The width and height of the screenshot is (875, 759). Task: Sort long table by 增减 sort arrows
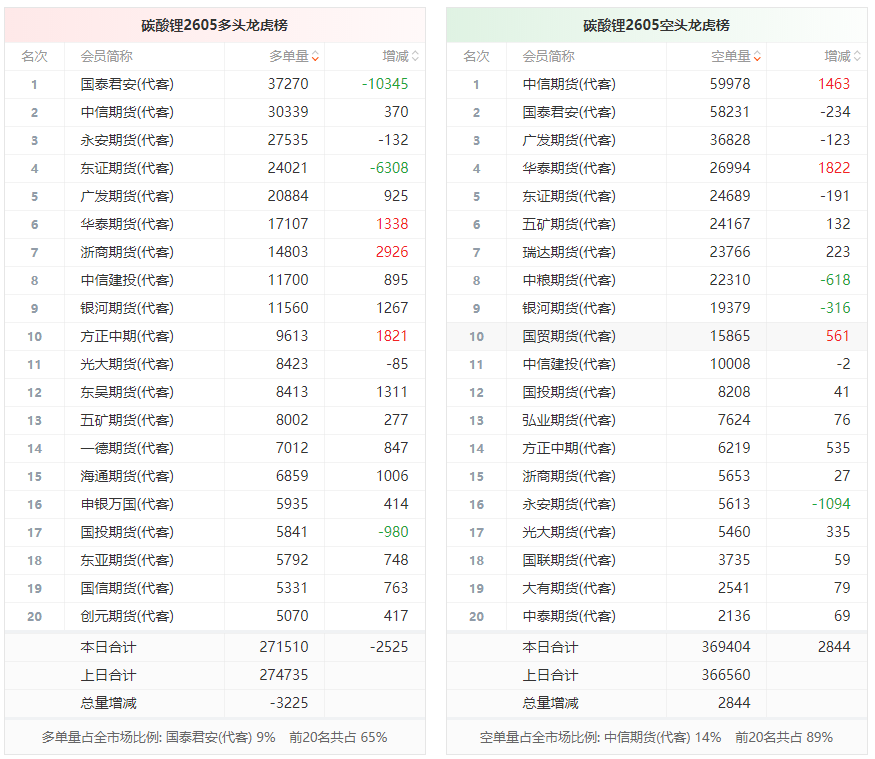tap(415, 56)
